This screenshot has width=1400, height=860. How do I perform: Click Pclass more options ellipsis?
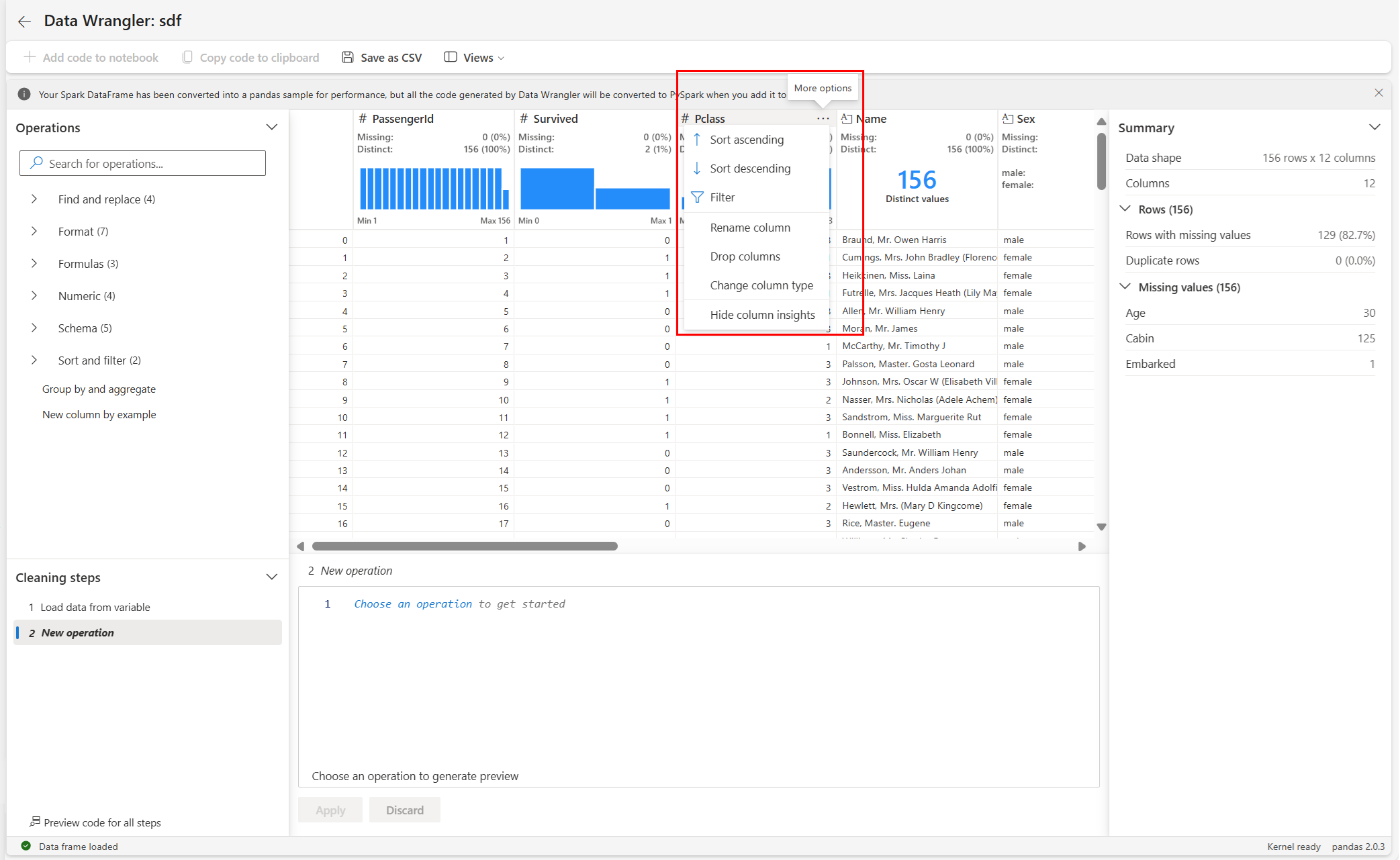click(823, 119)
